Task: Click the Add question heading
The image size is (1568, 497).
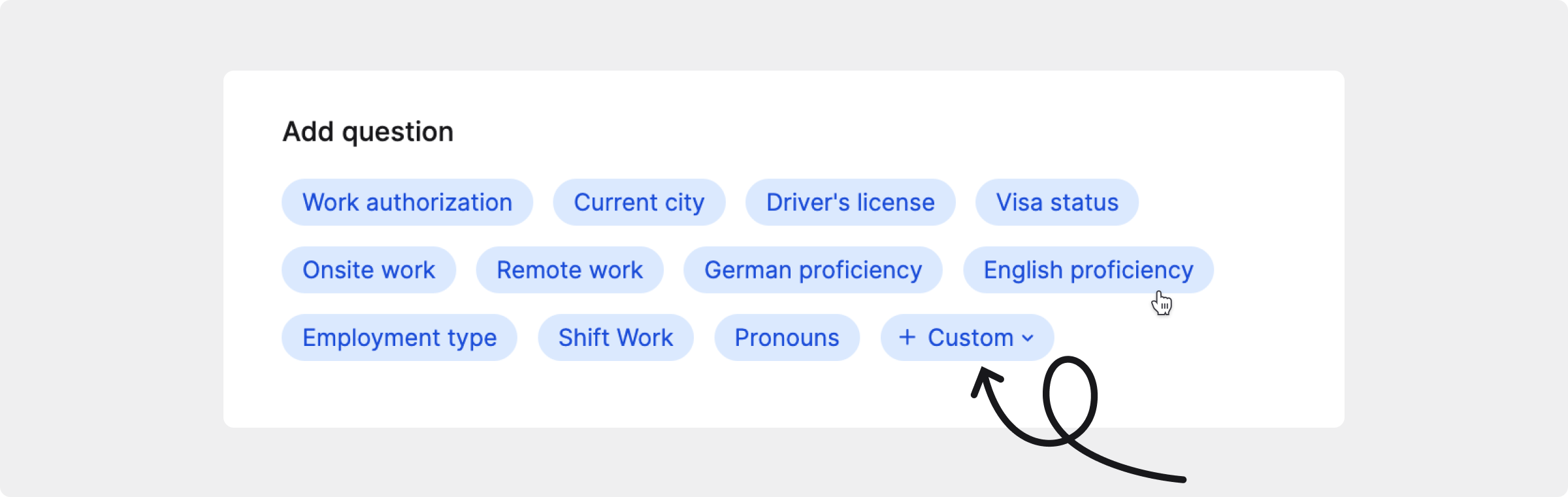Action: click(x=368, y=132)
